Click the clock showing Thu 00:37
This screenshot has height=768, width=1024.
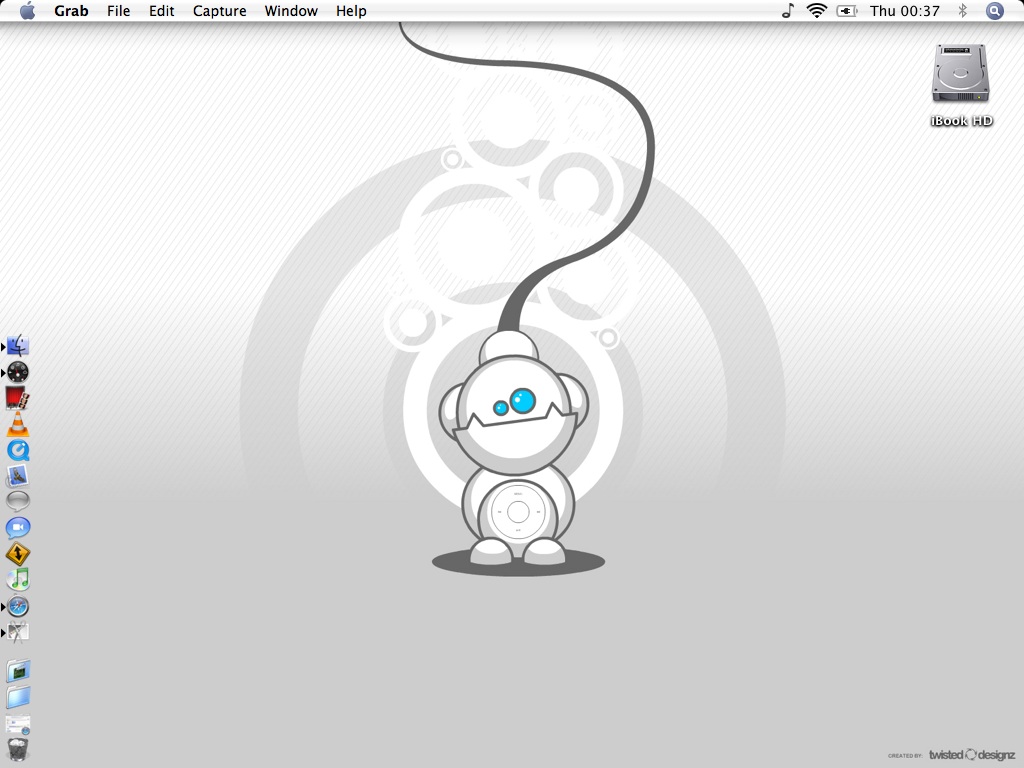[904, 10]
